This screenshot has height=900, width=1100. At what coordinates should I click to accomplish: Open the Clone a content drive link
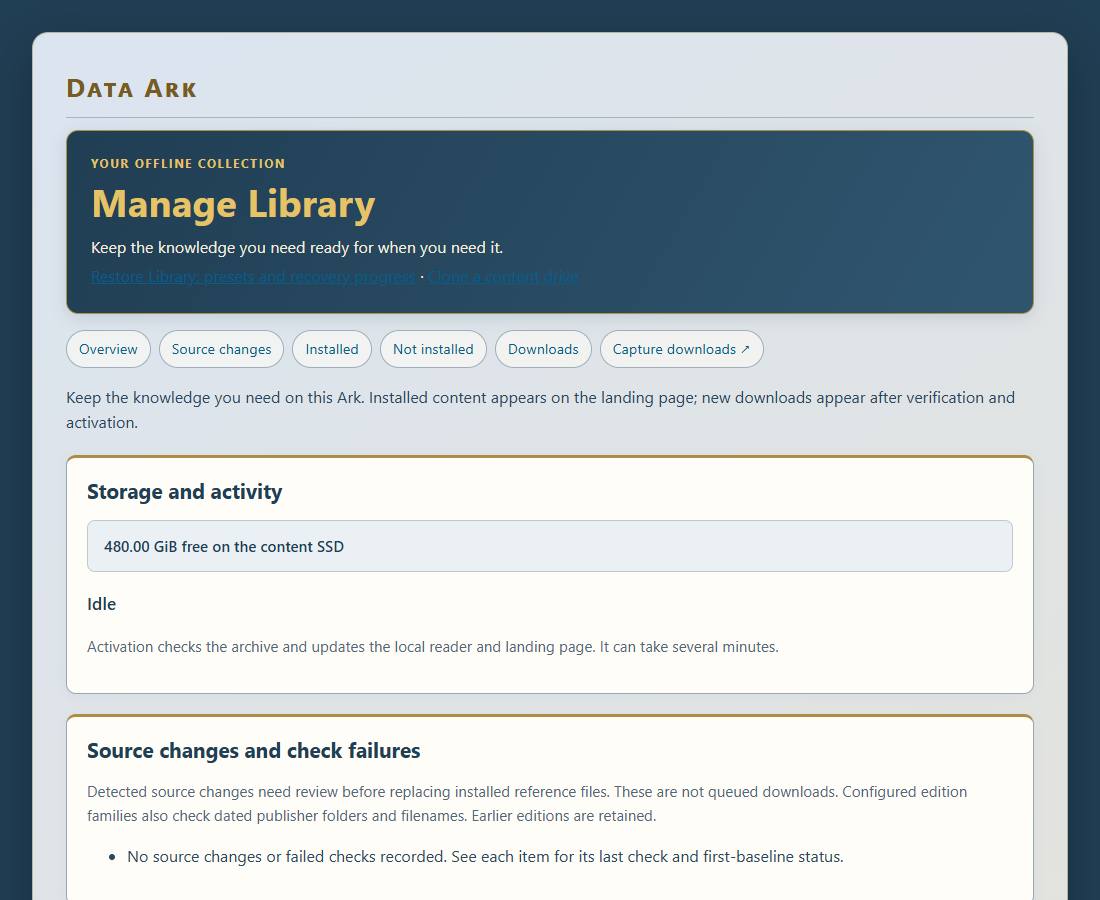tap(503, 277)
